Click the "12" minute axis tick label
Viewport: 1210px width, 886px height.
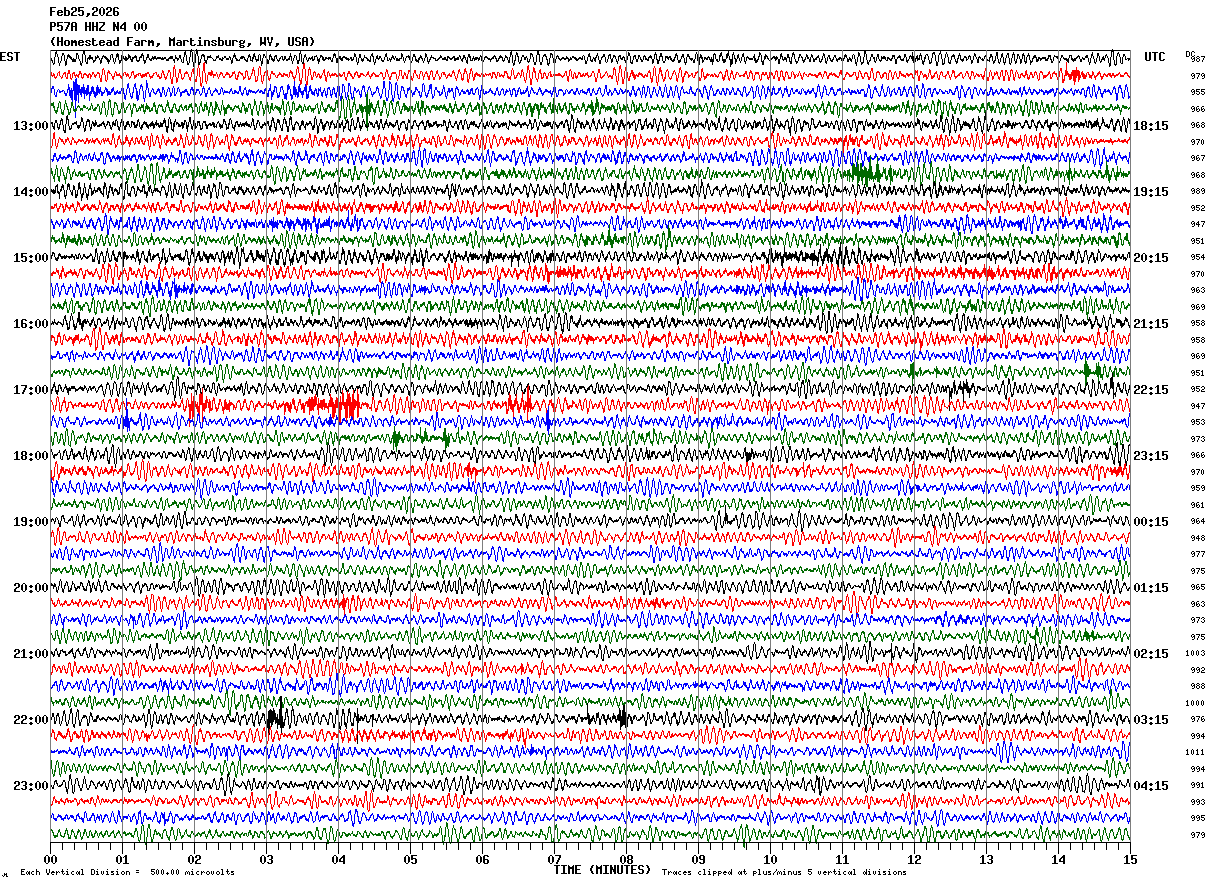pyautogui.click(x=914, y=859)
